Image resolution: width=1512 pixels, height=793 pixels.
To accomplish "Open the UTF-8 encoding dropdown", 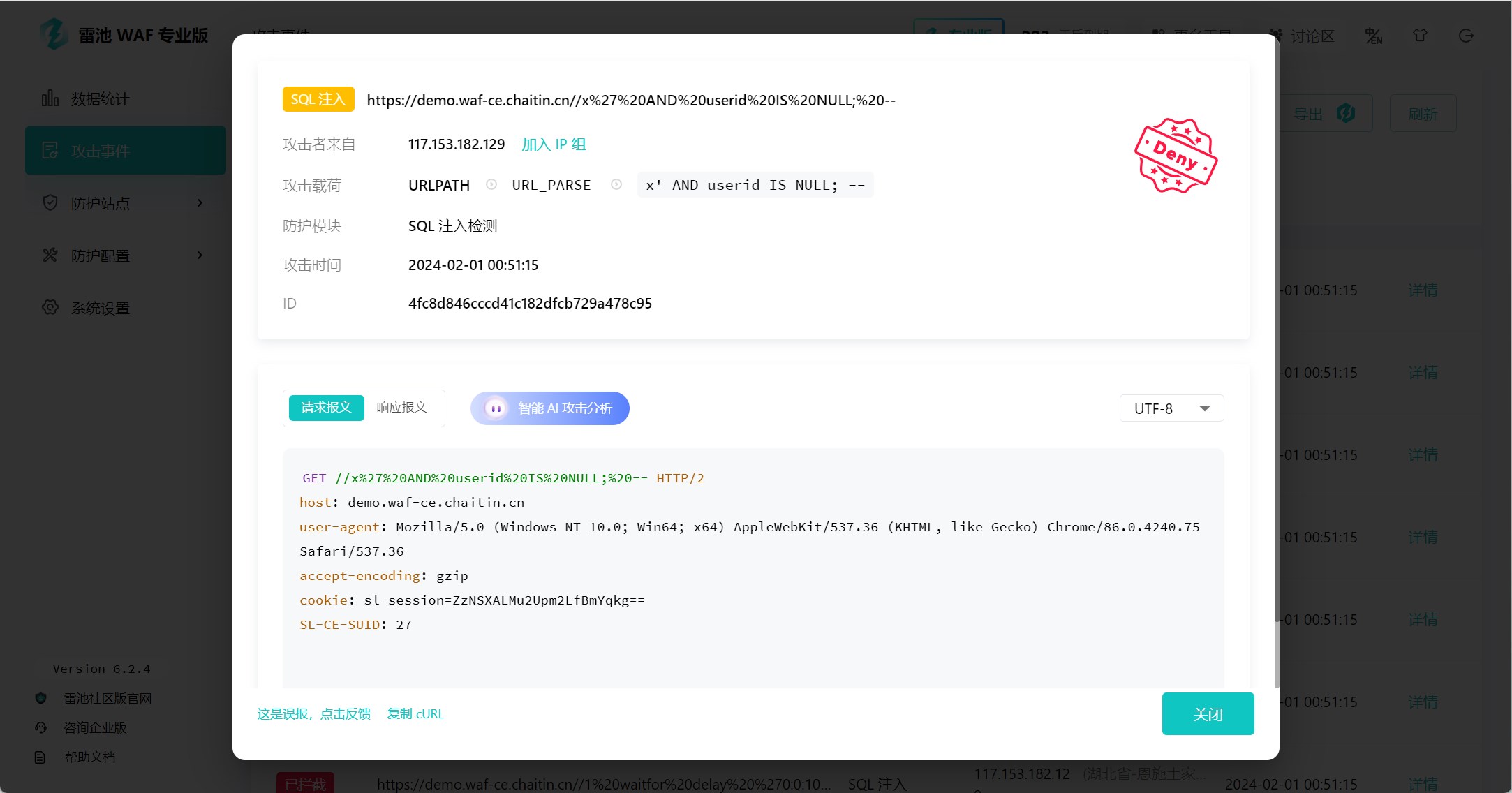I will [1171, 408].
